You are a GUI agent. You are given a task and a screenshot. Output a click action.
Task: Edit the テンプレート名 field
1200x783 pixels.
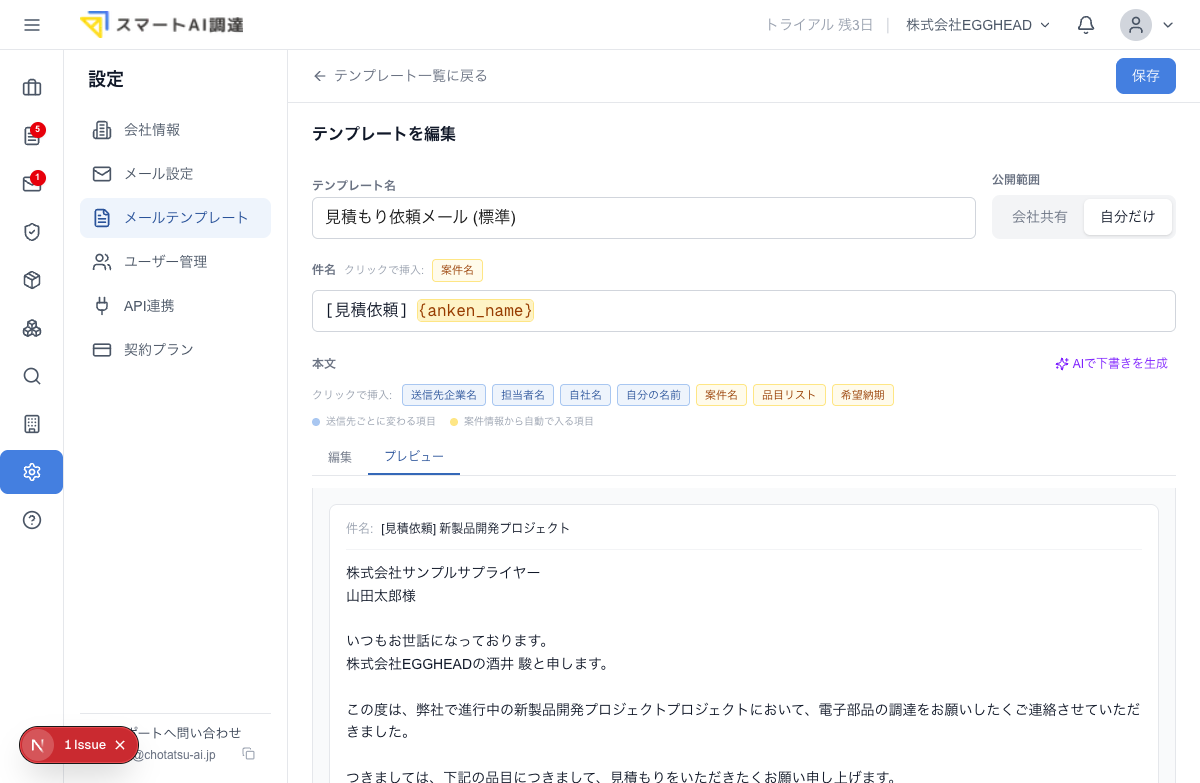click(644, 218)
